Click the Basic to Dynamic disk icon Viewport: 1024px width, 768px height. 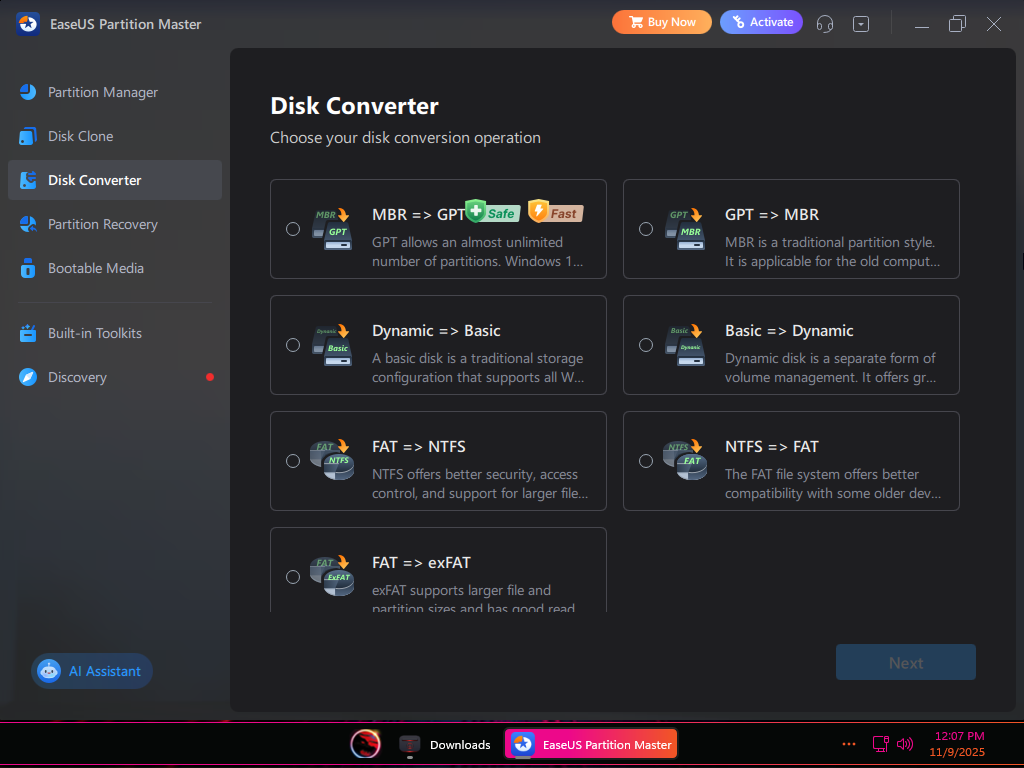click(684, 345)
